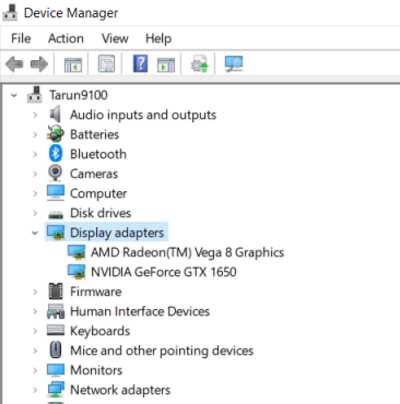Viewport: 400px width, 404px height.
Task: Expand the Keyboards category chevron
Action: (x=35, y=331)
